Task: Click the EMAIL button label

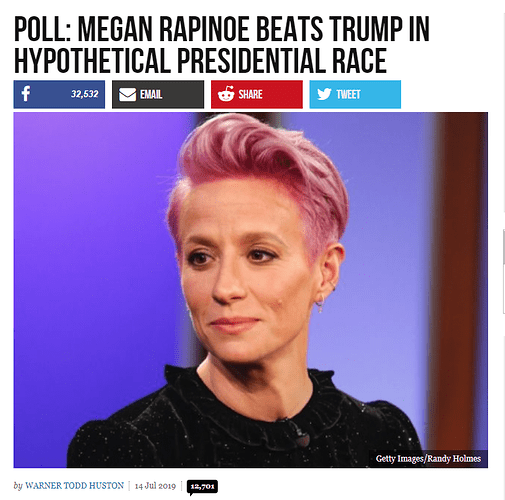Action: (x=151, y=95)
